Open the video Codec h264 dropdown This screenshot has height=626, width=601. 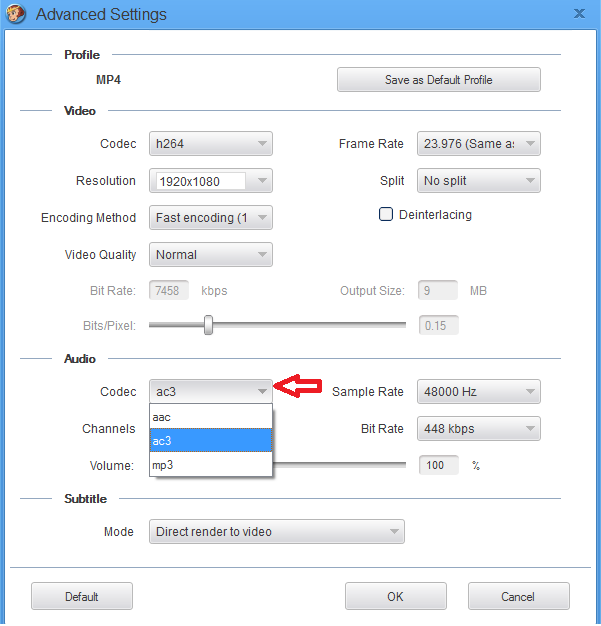(x=211, y=143)
